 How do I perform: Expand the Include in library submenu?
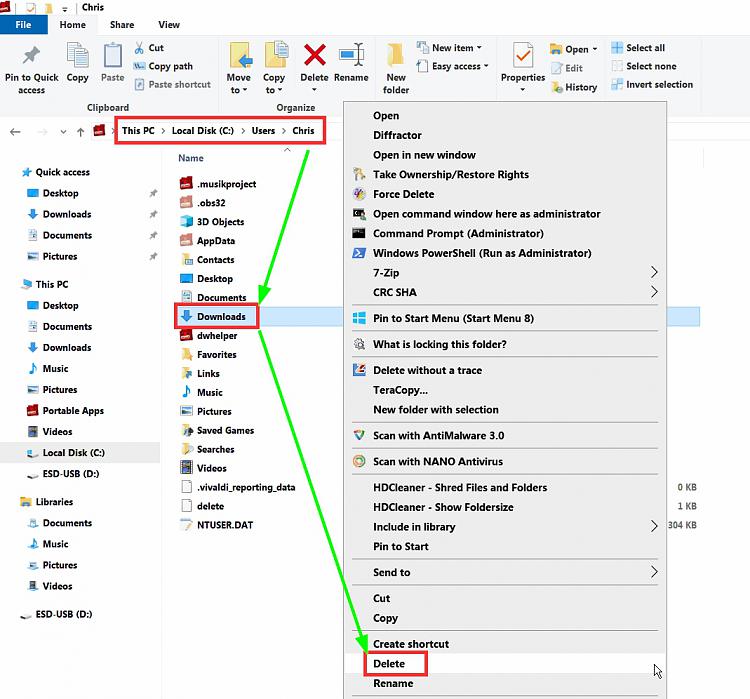[x=654, y=526]
